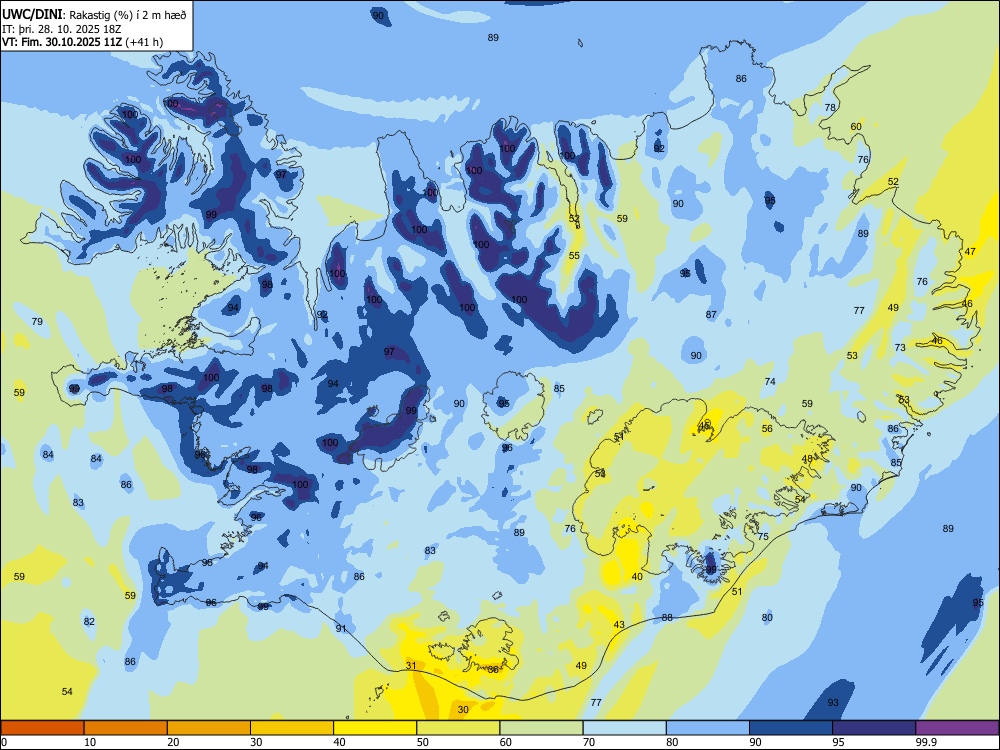
Task: Select the '75' humidity value on the map
Action: 763,537
